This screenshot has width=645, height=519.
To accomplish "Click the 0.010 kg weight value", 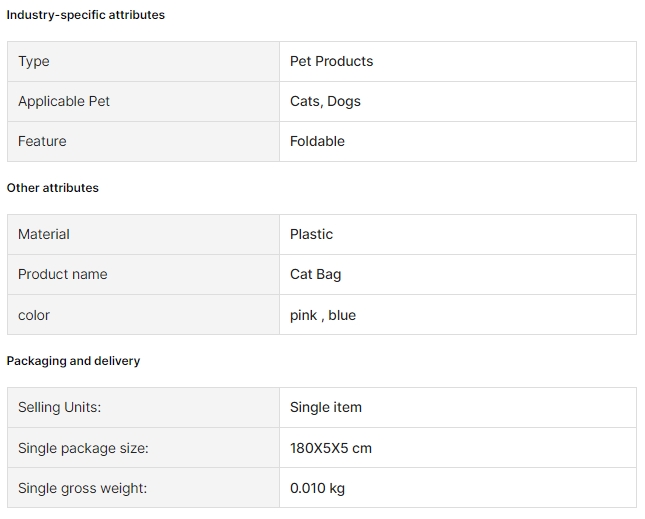I will [x=317, y=488].
